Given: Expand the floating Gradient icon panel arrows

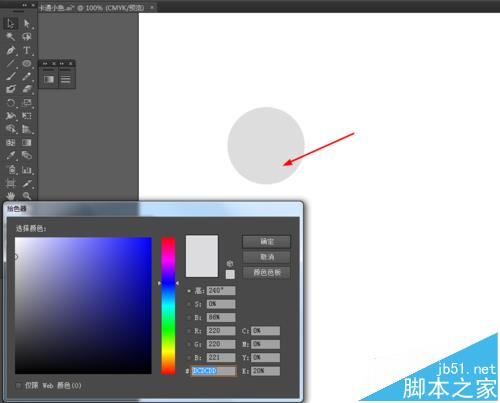Looking at the screenshot, I should click(45, 63).
